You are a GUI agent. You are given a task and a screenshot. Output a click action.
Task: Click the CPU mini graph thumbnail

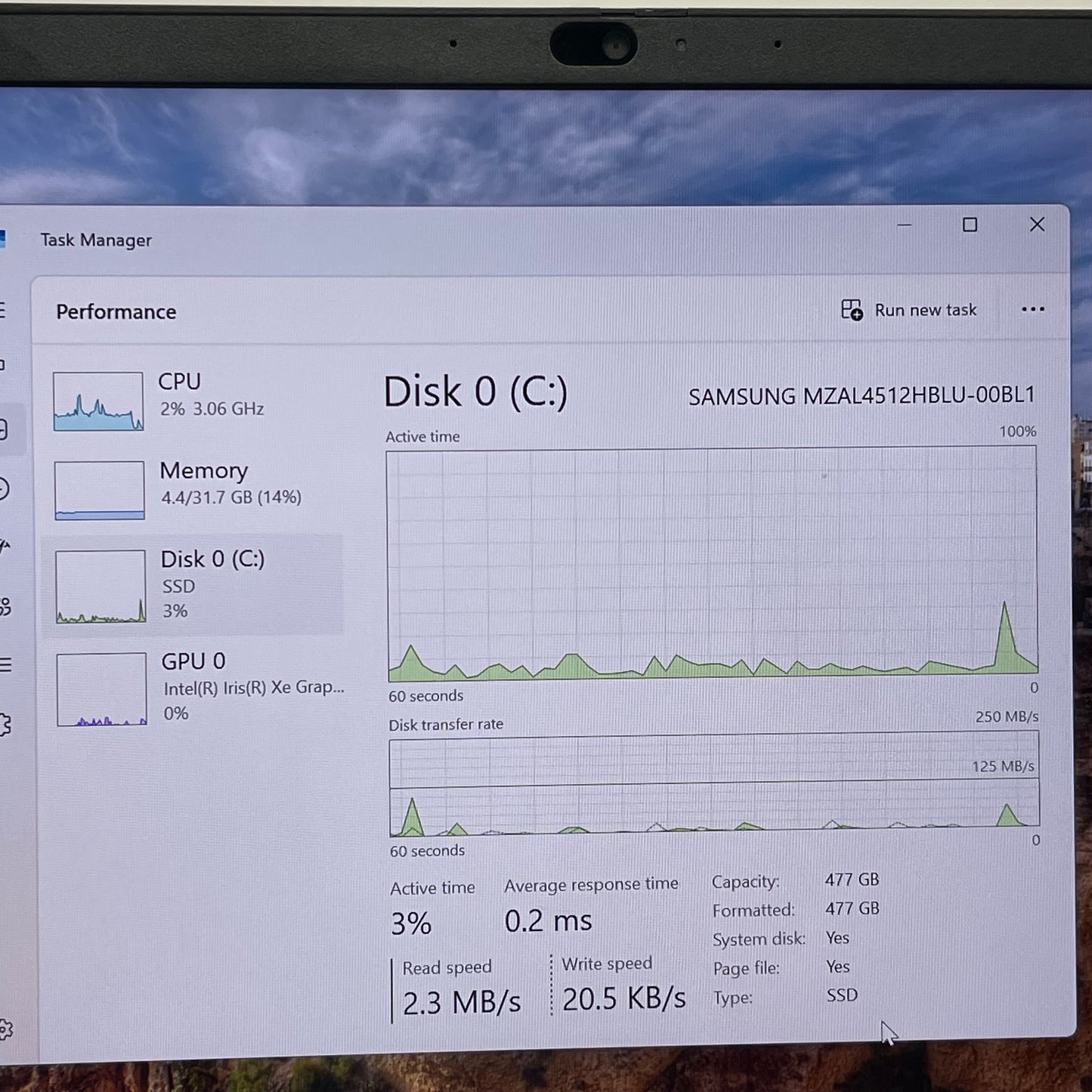click(98, 401)
